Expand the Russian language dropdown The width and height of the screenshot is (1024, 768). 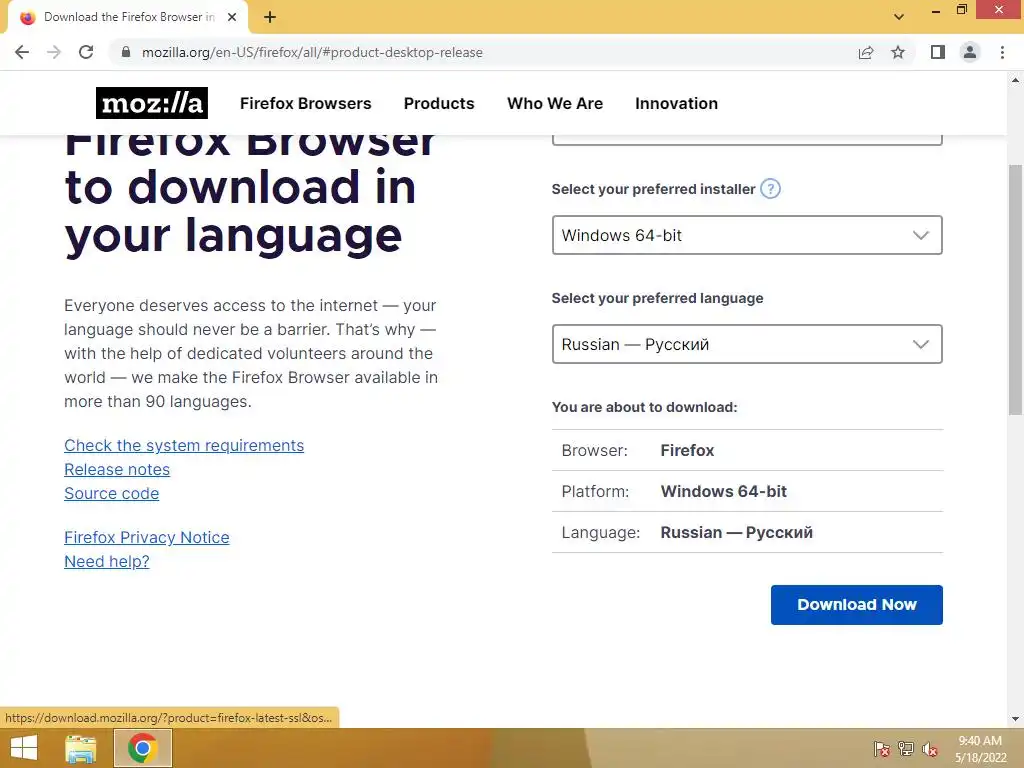[x=747, y=344]
